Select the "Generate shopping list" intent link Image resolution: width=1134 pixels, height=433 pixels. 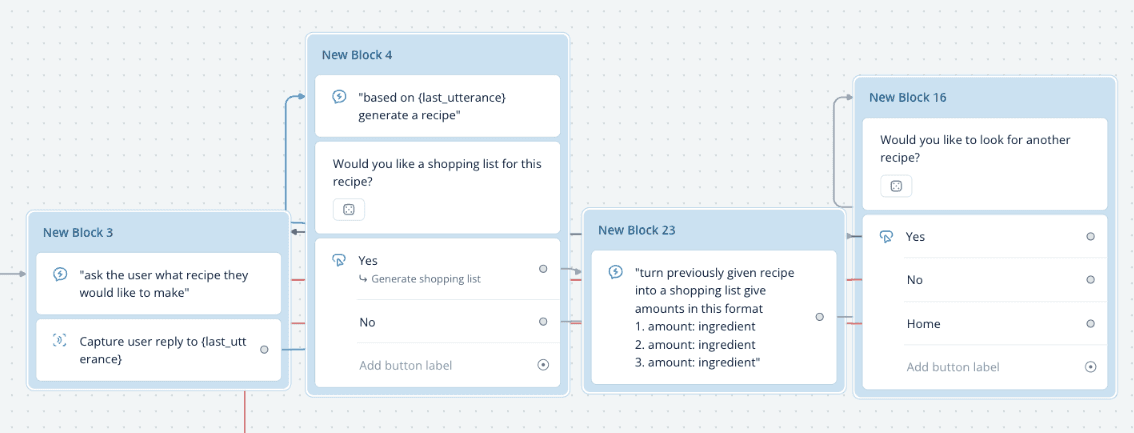[425, 279]
